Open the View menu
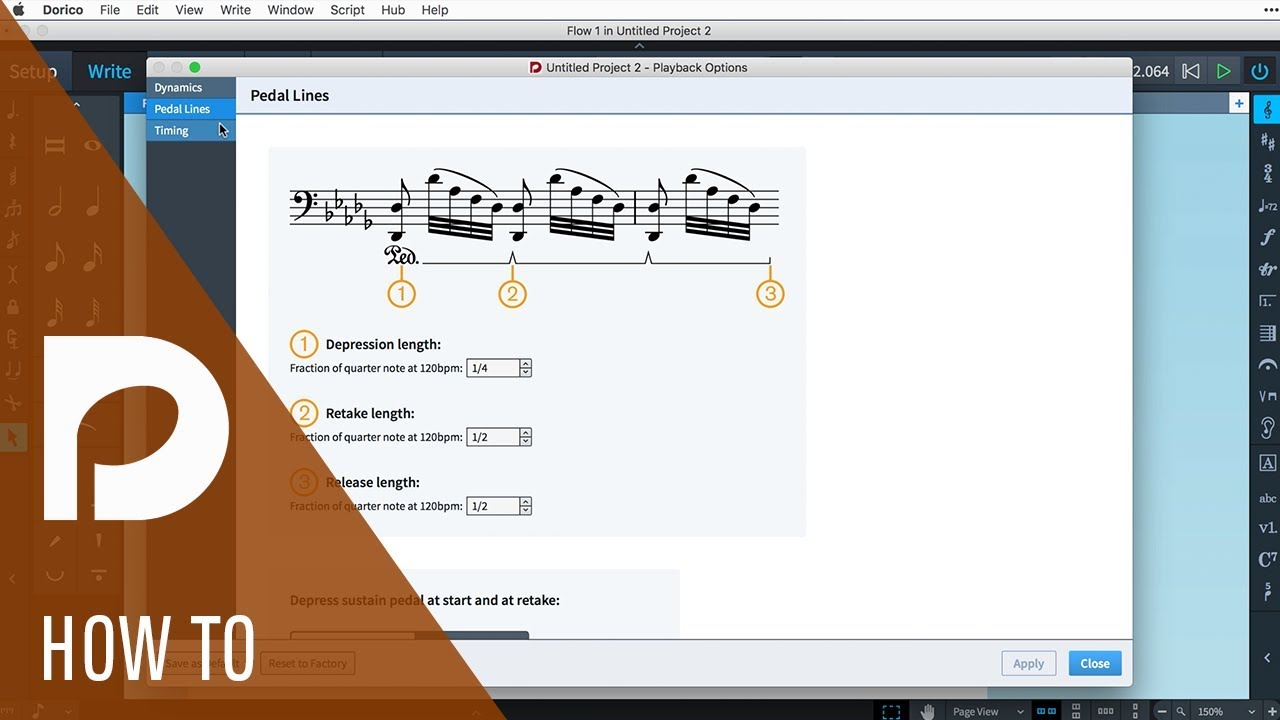 click(x=189, y=10)
